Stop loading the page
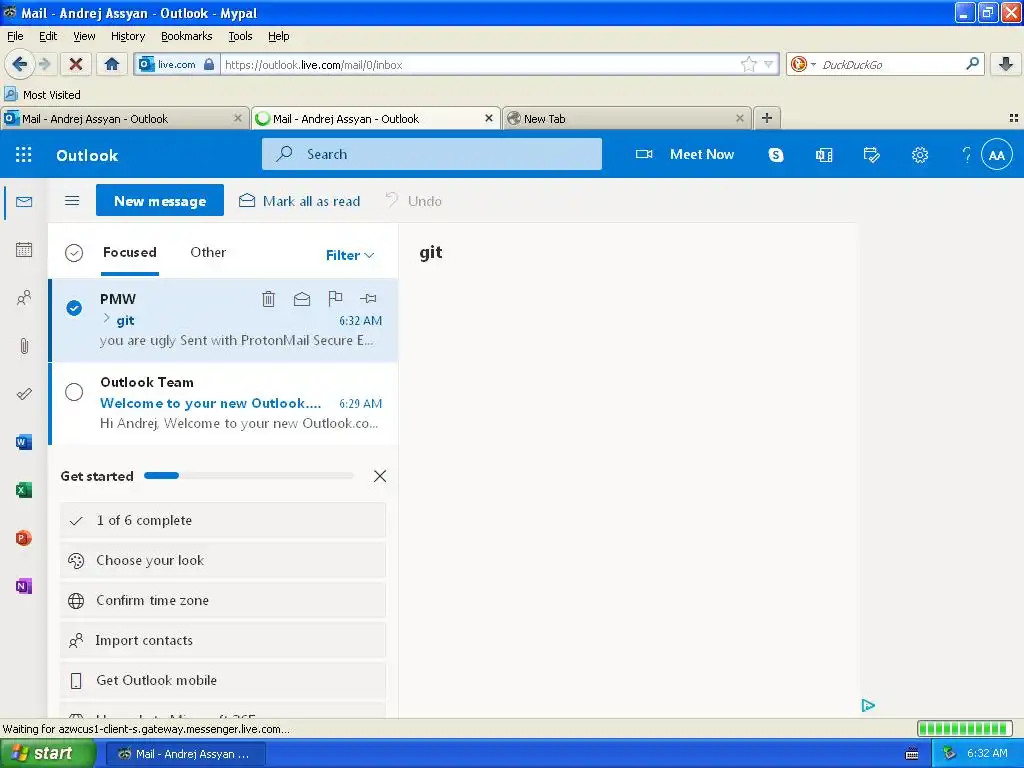Viewport: 1024px width, 768px height. point(76,64)
